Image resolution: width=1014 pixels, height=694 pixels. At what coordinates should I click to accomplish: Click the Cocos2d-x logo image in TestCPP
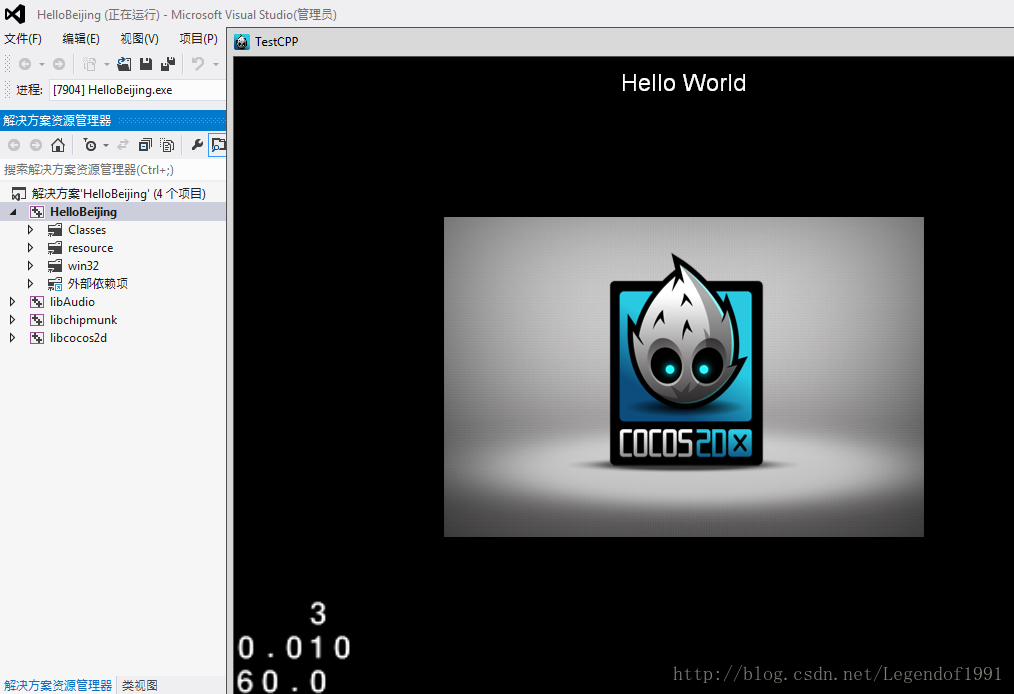pyautogui.click(x=684, y=376)
